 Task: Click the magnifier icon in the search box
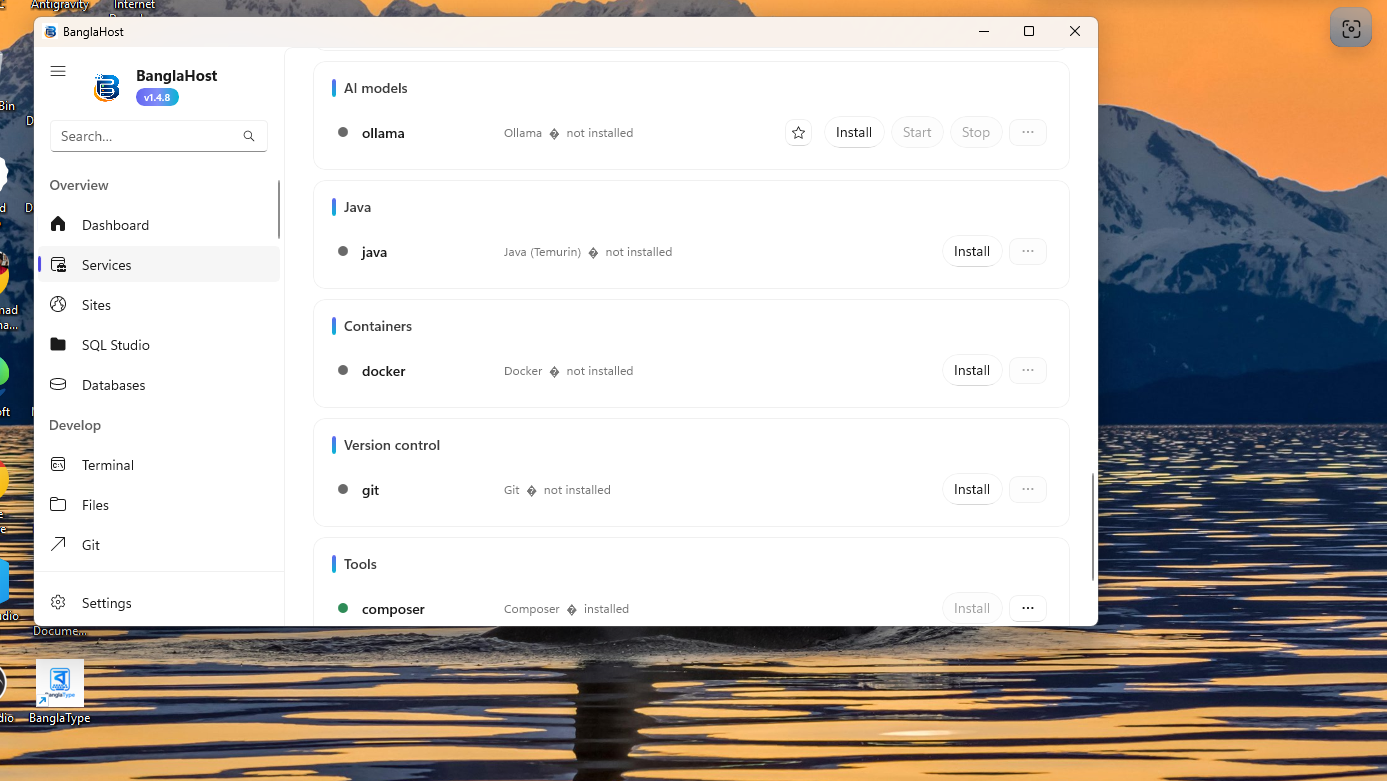click(249, 136)
